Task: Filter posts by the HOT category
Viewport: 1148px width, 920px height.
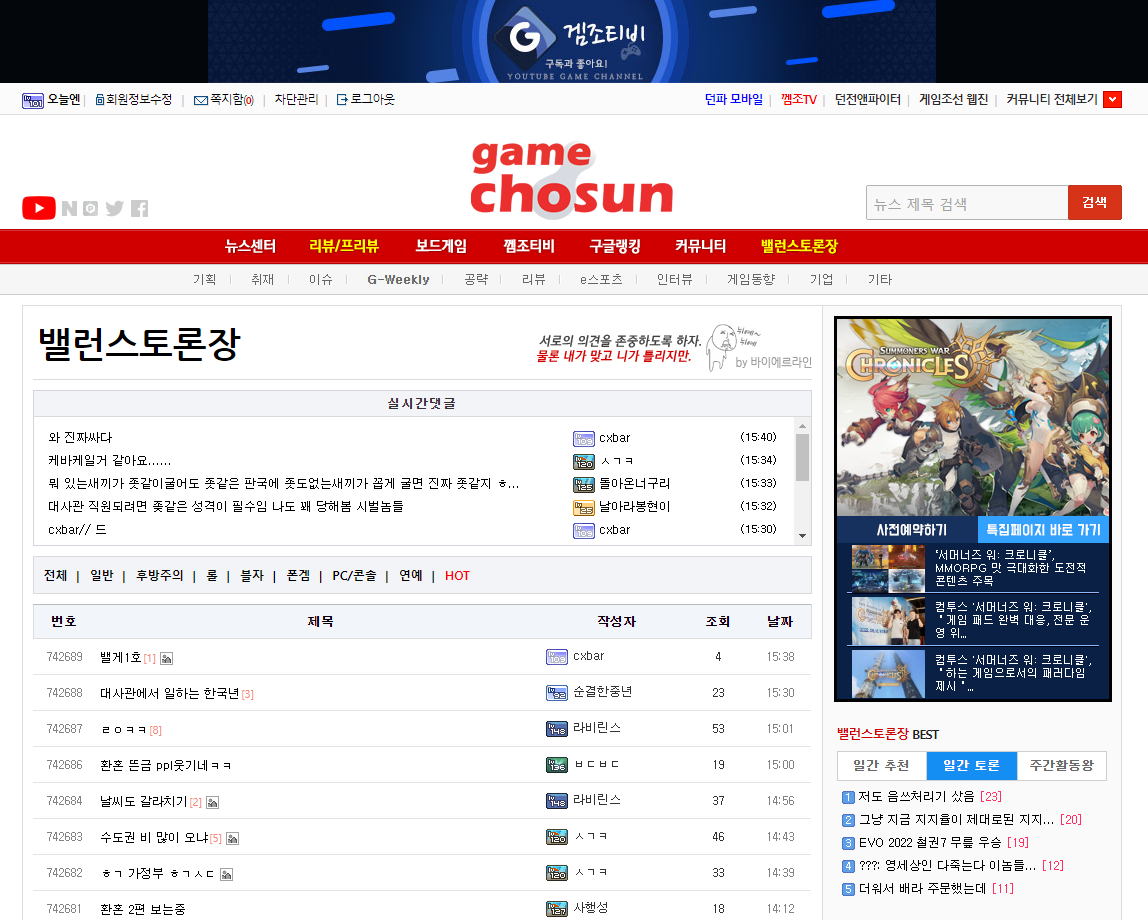Action: pos(457,576)
